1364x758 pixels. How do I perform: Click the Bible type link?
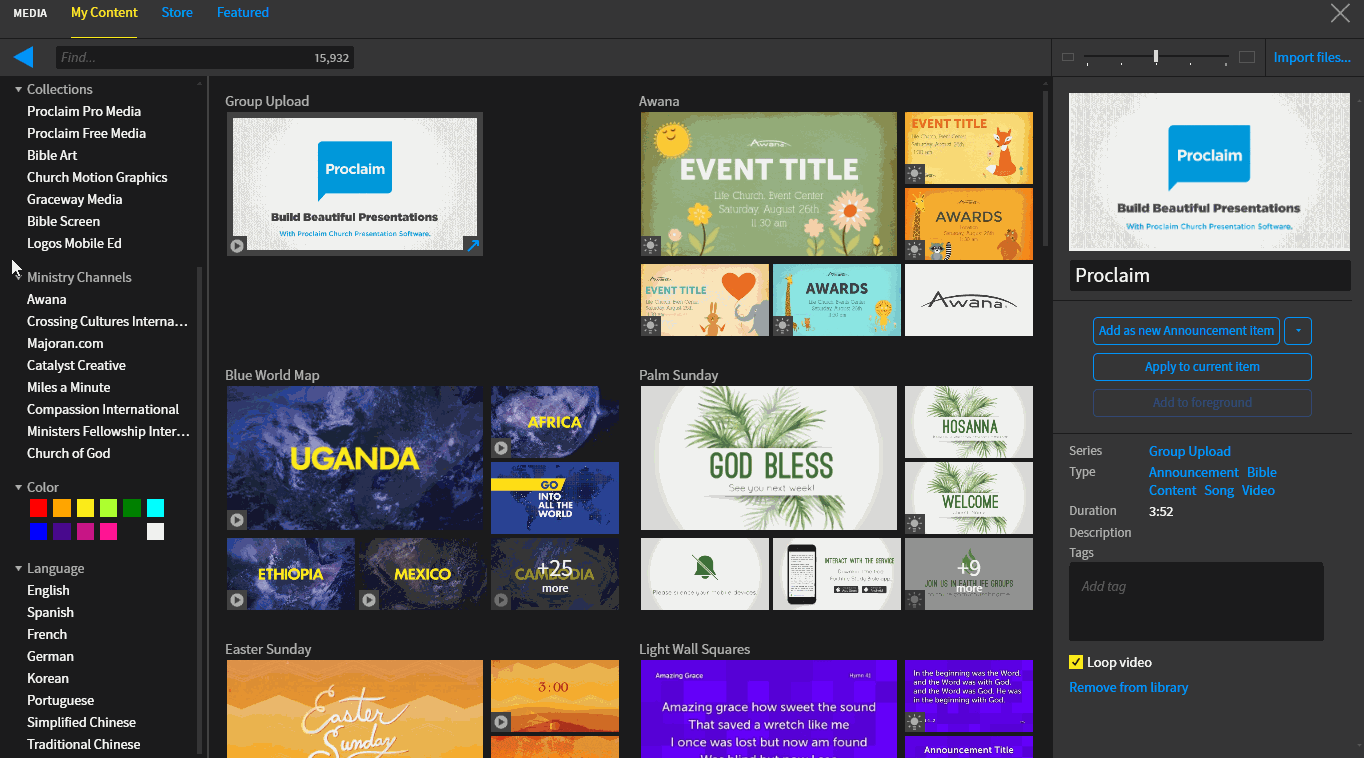click(x=1262, y=472)
